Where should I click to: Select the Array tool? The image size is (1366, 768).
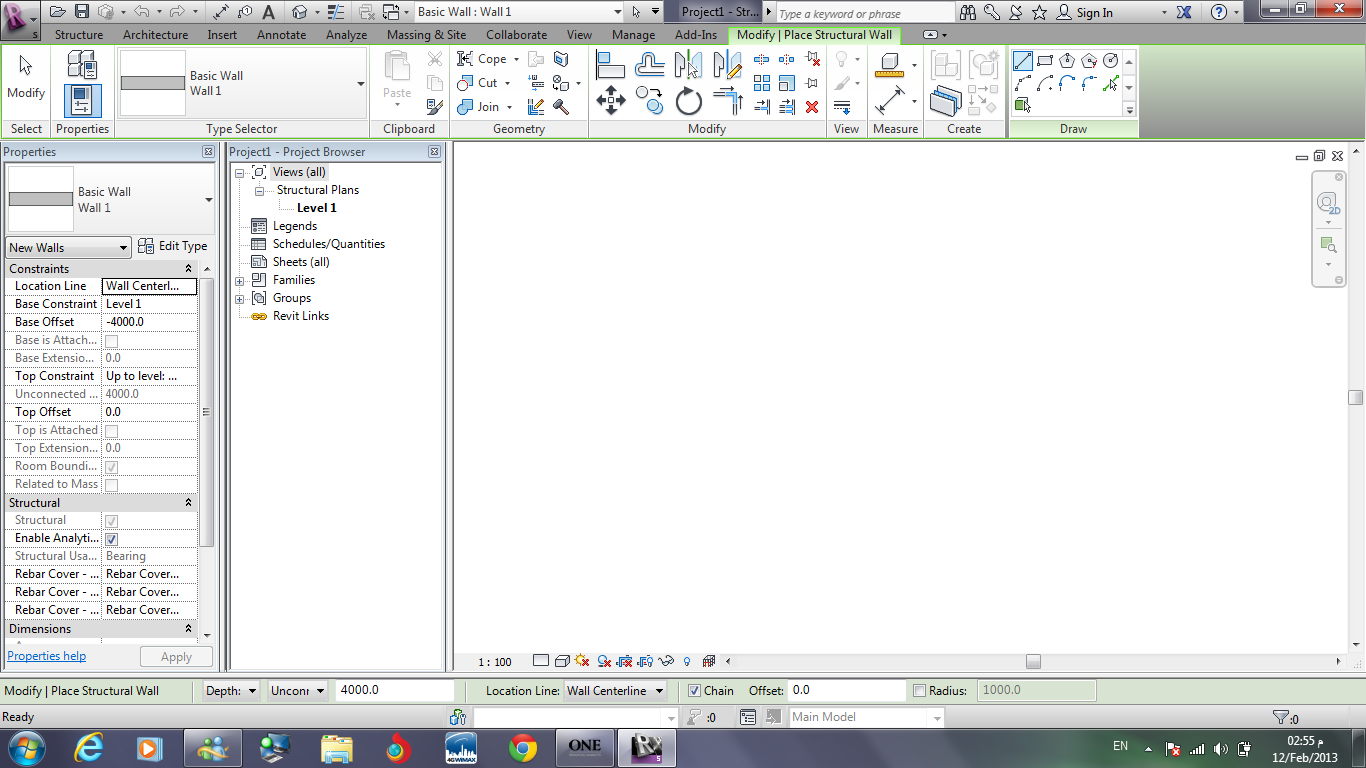pos(762,83)
